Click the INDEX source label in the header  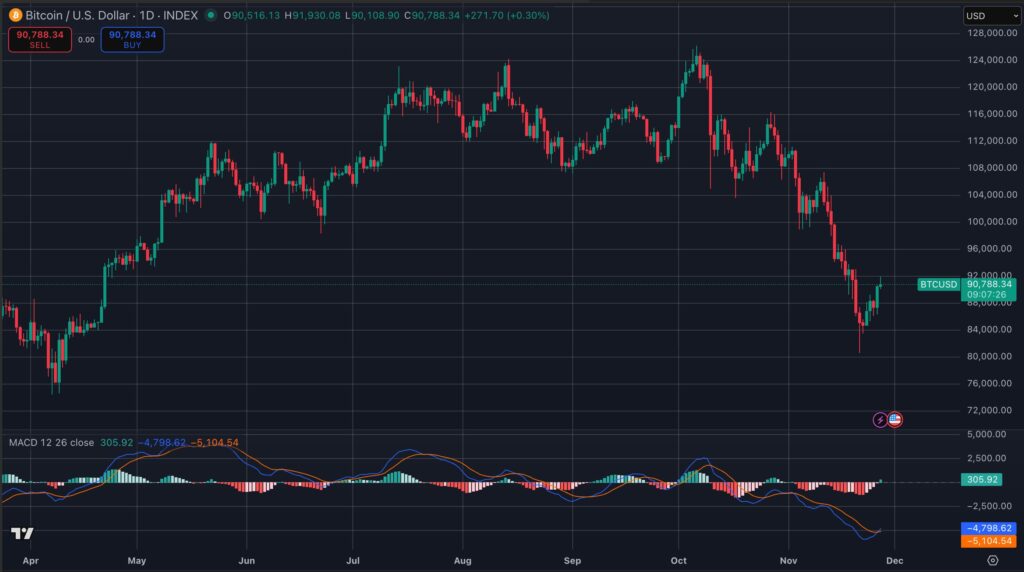180,15
